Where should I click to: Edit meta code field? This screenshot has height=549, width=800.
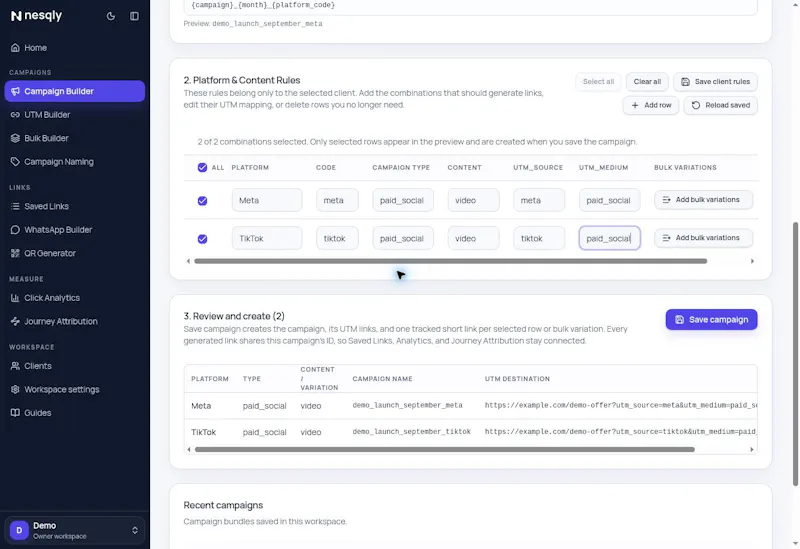click(x=337, y=200)
